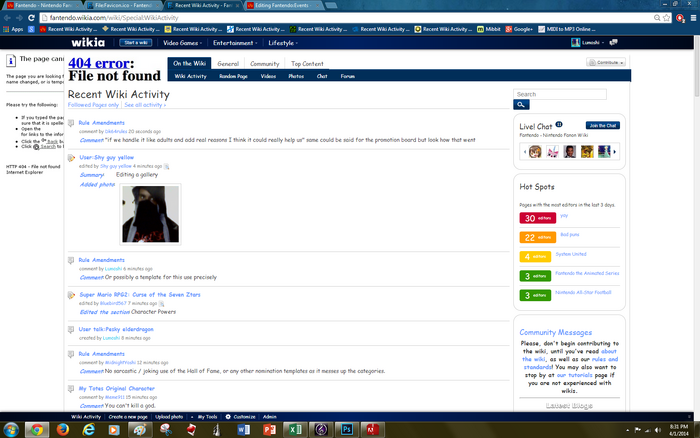Open the Lumoshi user menu
Image resolution: width=700 pixels, height=438 pixels.
coord(588,42)
